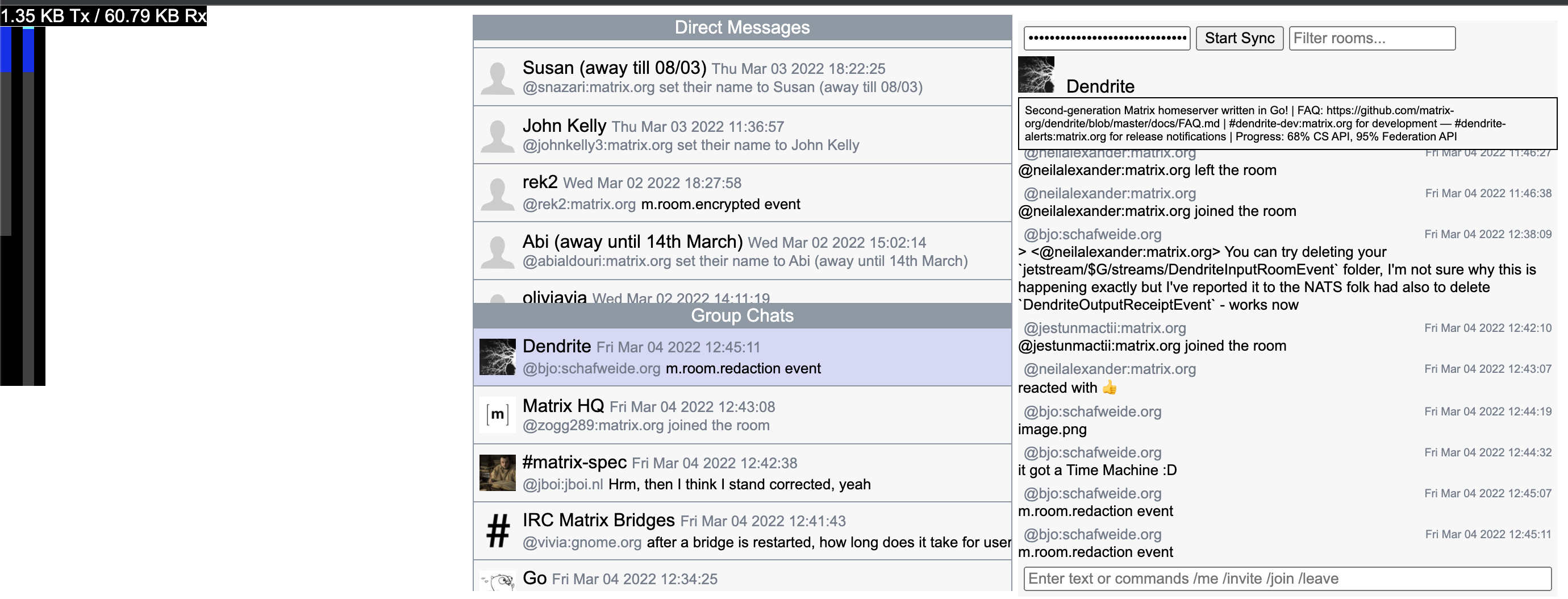Click John Kelly's avatar icon
This screenshot has height=599, width=1568.
point(497,135)
